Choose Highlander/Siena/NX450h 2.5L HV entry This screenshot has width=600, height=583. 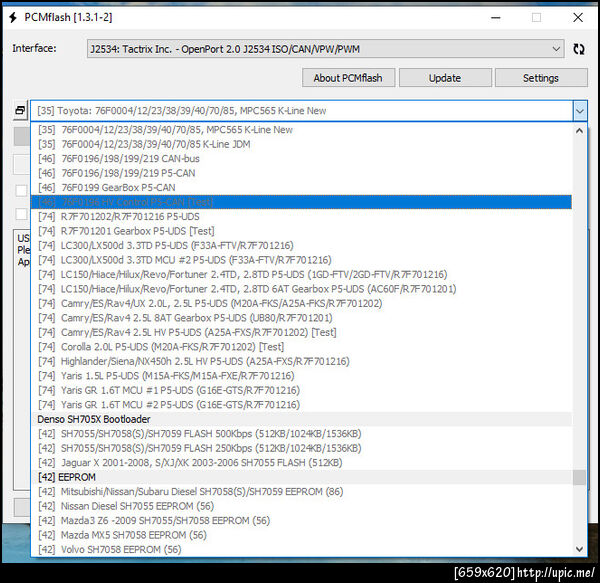click(301, 362)
